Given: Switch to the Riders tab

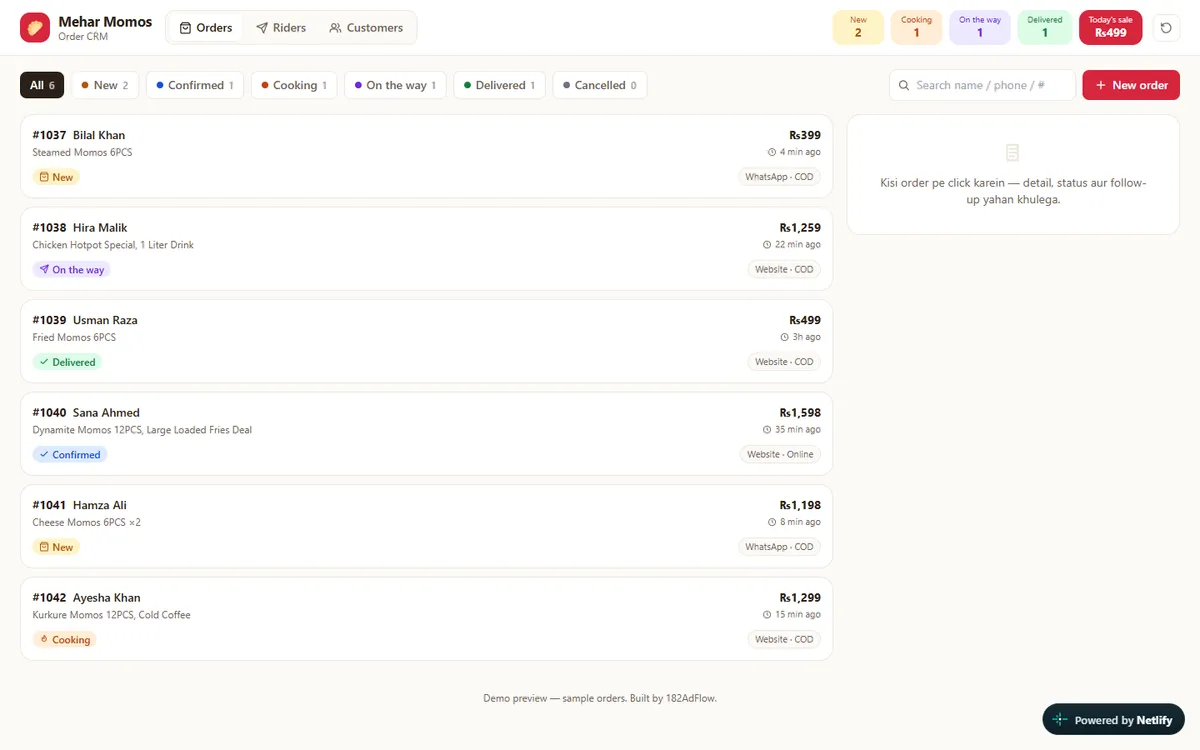Looking at the screenshot, I should click(x=281, y=28).
